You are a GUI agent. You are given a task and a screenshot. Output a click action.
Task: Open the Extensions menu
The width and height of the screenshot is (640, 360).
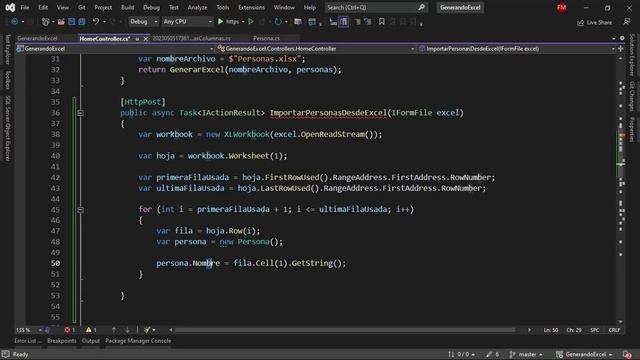pos(251,7)
